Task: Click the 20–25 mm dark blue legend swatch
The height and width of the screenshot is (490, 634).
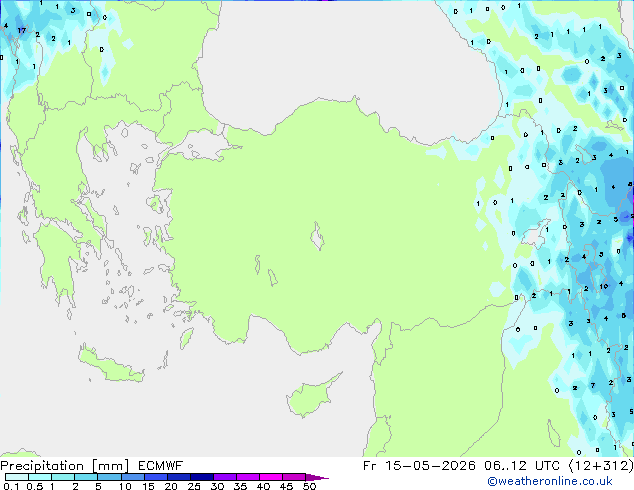Action: (178, 477)
